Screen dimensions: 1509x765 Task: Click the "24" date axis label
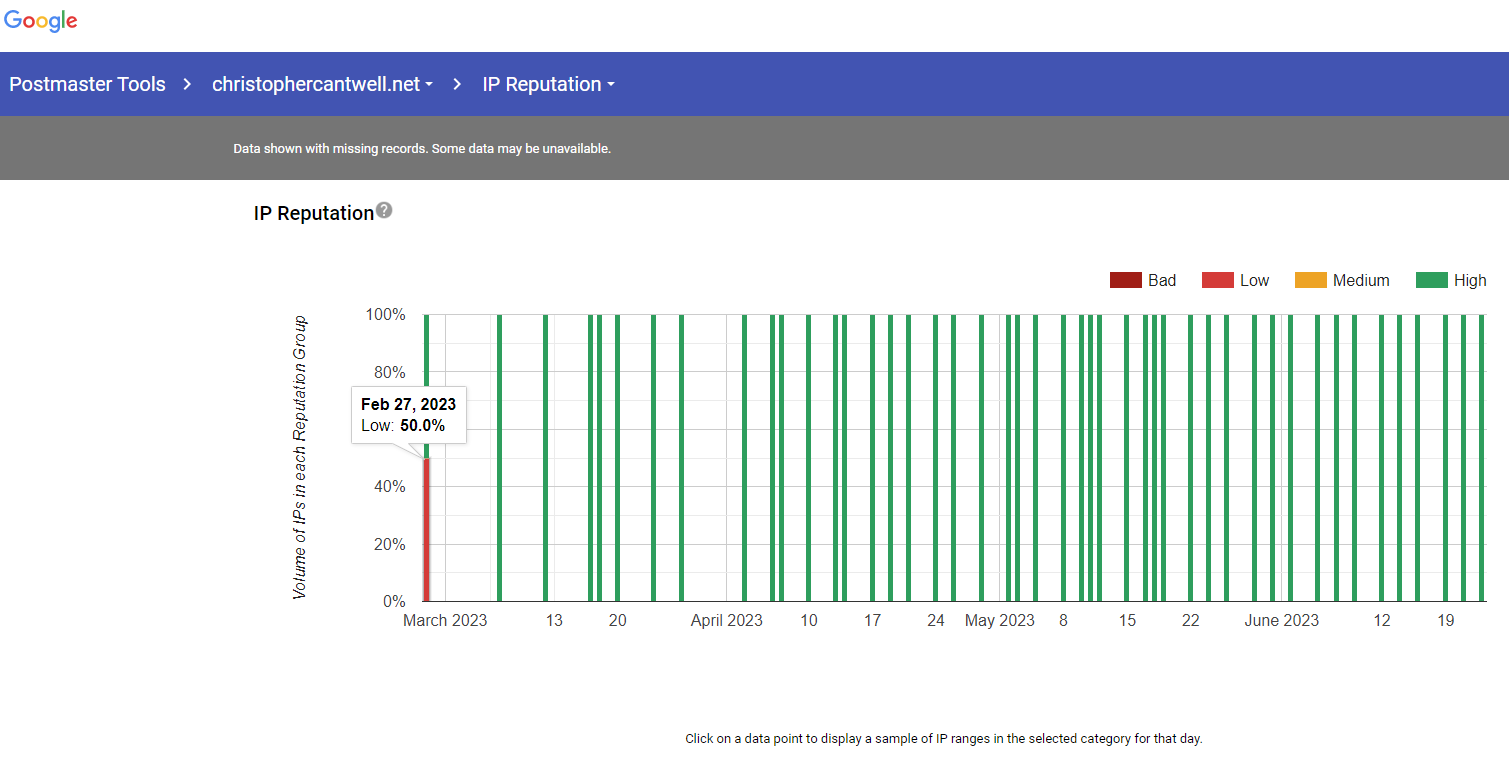click(x=936, y=620)
